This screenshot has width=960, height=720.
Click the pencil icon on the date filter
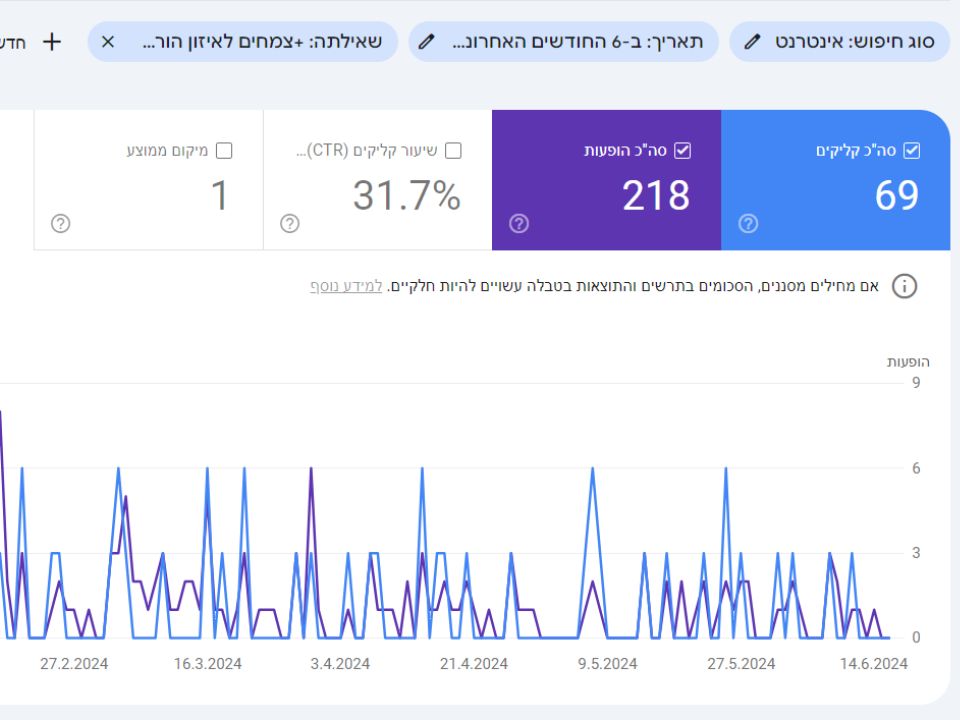point(427,42)
